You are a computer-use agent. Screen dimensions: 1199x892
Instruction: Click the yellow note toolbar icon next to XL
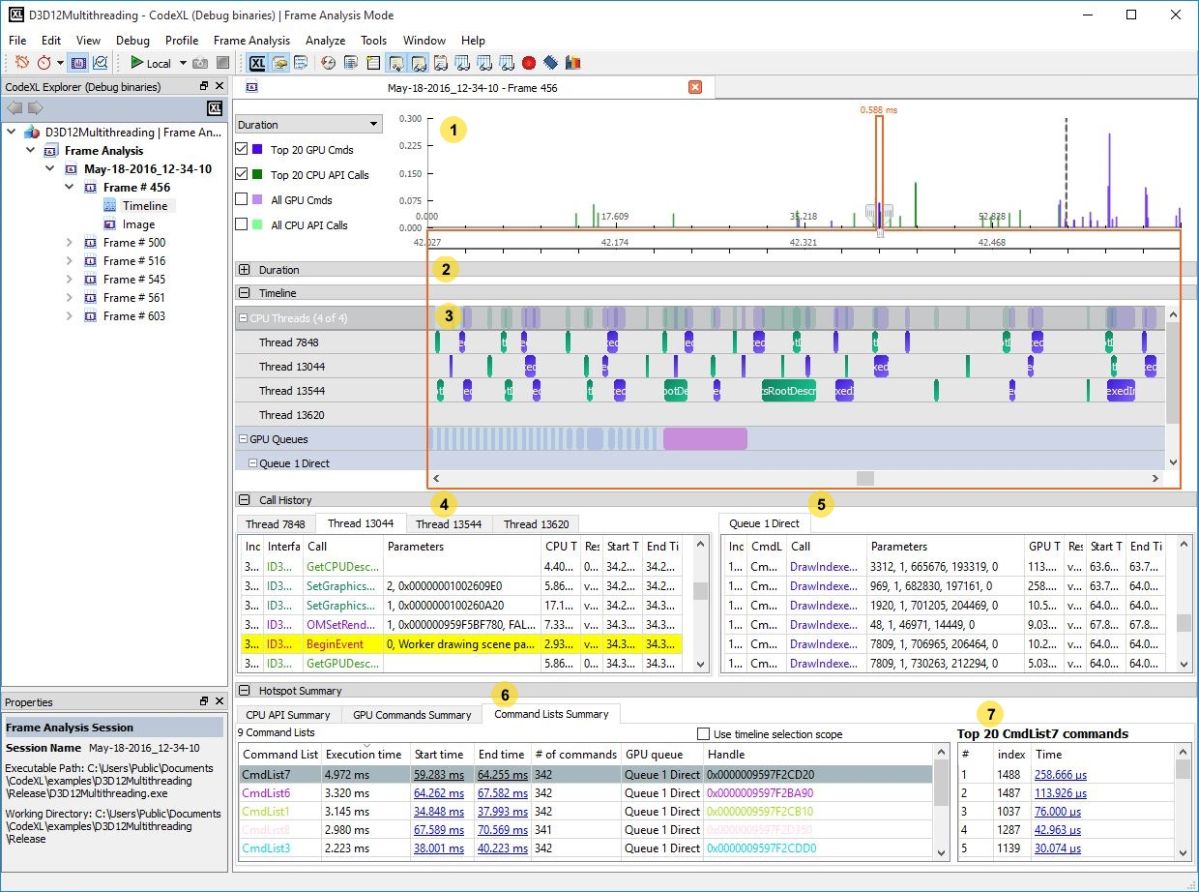click(x=280, y=63)
